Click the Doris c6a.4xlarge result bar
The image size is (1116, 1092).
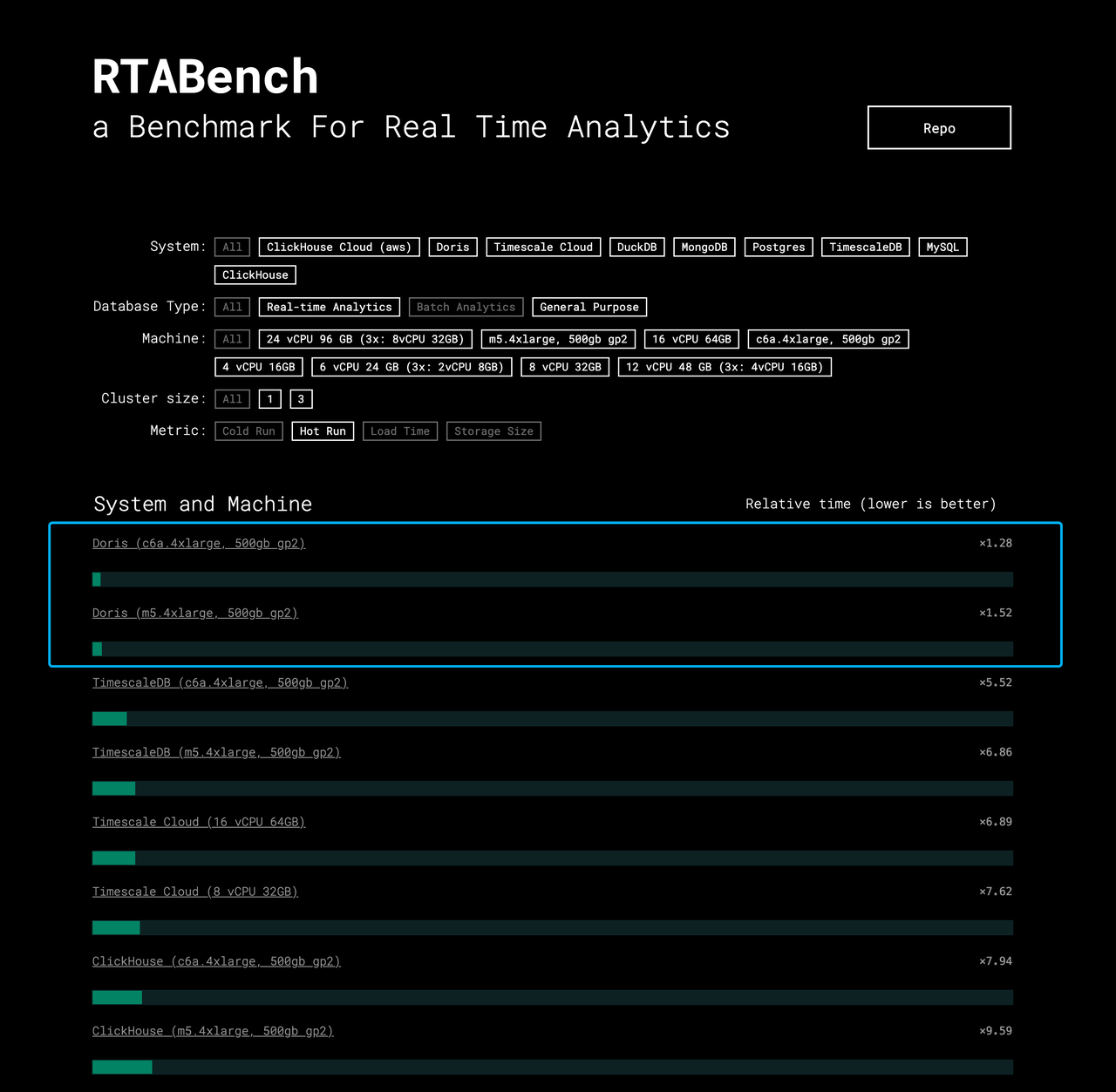coord(553,580)
